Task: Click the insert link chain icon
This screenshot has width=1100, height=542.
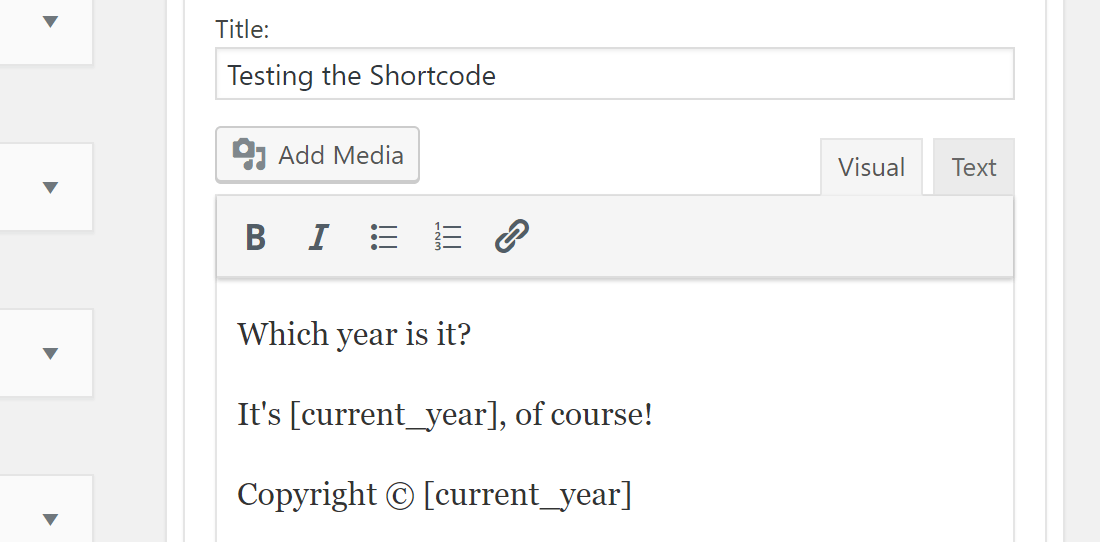Action: coord(512,237)
